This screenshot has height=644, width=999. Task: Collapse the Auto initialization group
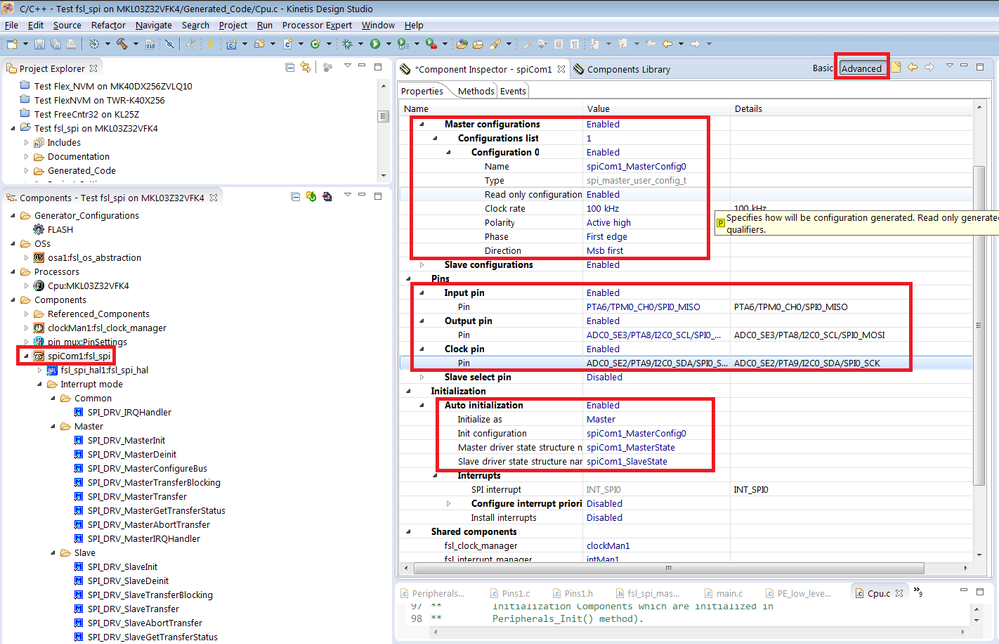coord(422,405)
